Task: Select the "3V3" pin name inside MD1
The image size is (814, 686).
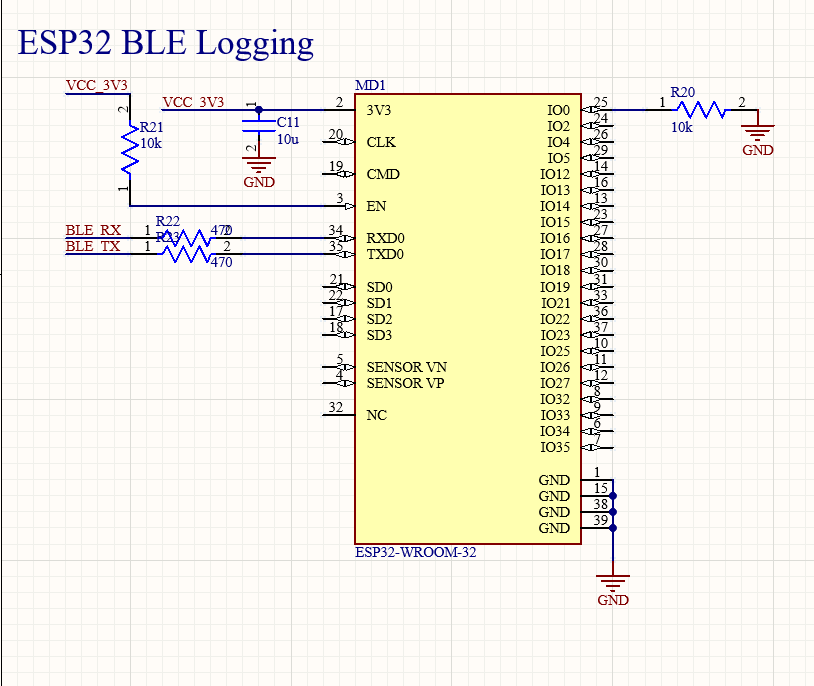Action: pyautogui.click(x=379, y=110)
